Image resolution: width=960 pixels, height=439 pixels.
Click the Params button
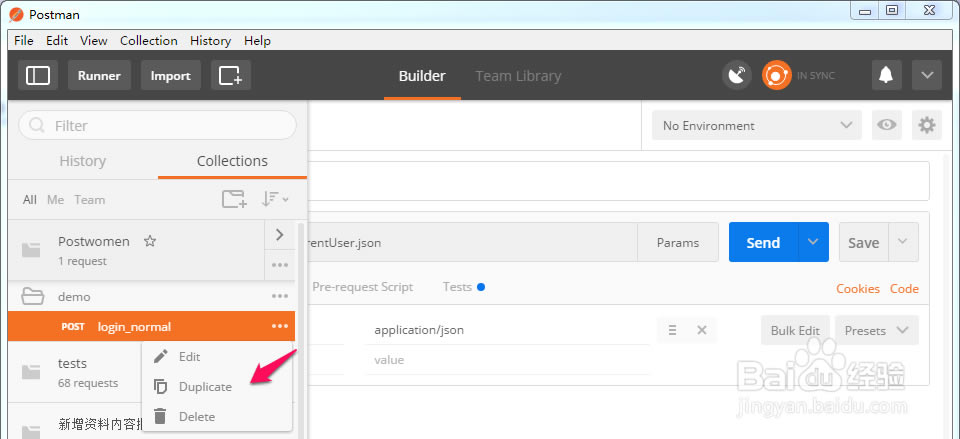tap(678, 242)
